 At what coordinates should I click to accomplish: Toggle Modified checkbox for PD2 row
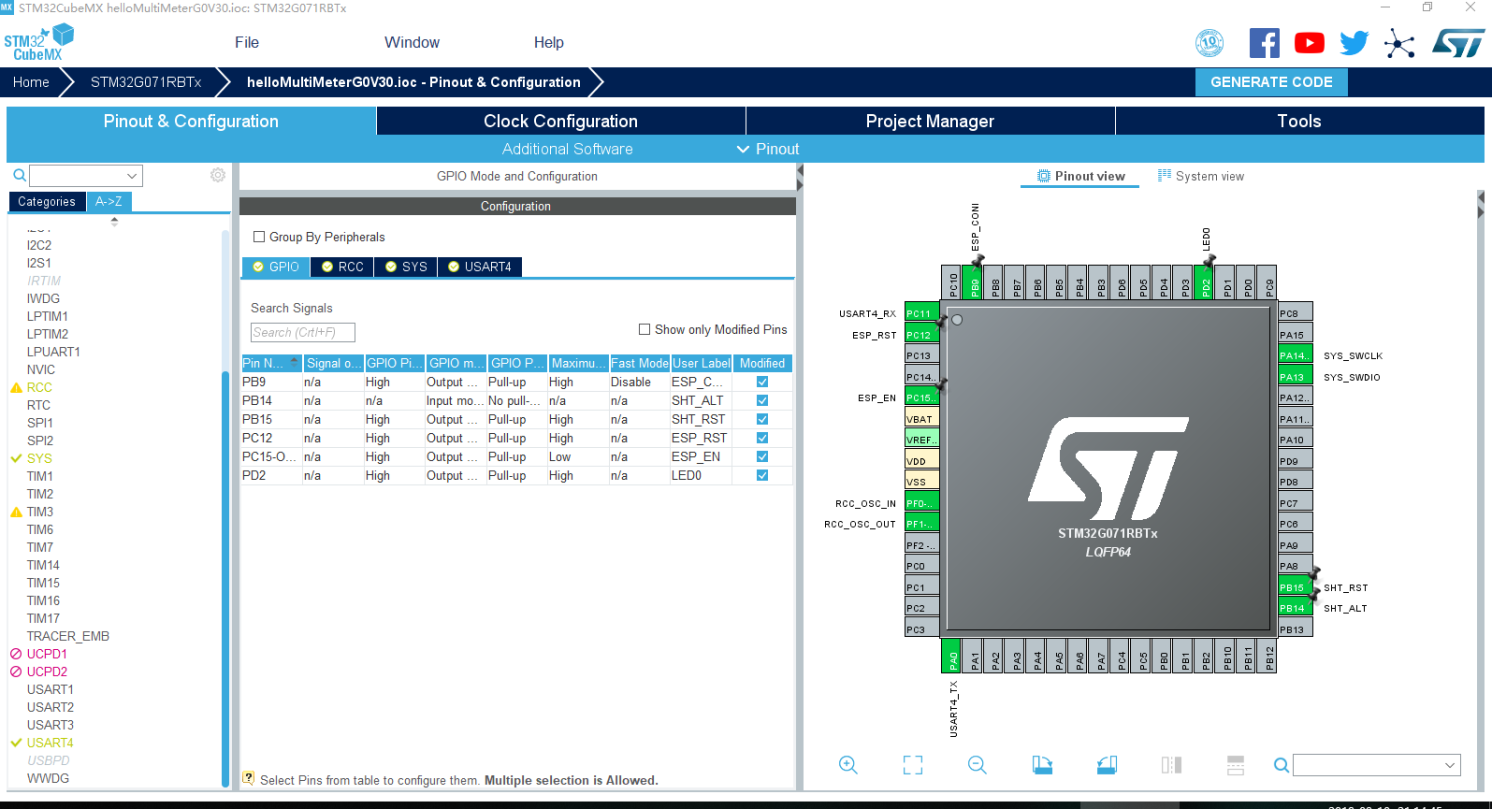click(x=762, y=475)
